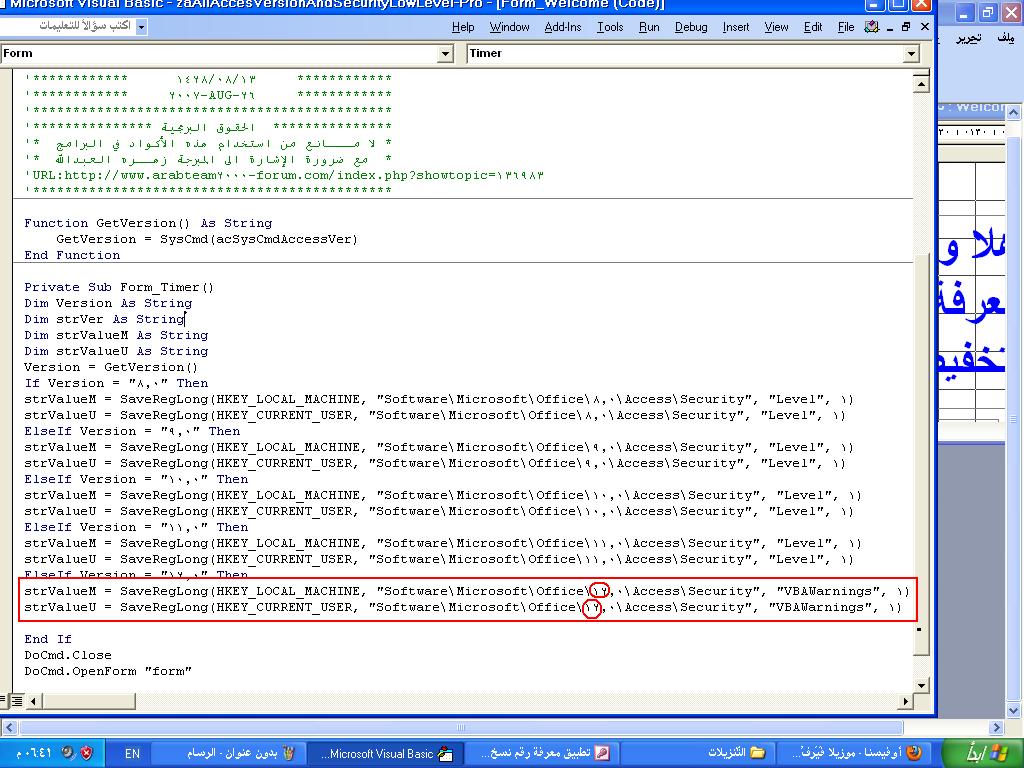Open the Add-Ins menu
Viewport: 1024px width, 768px height.
[563, 27]
